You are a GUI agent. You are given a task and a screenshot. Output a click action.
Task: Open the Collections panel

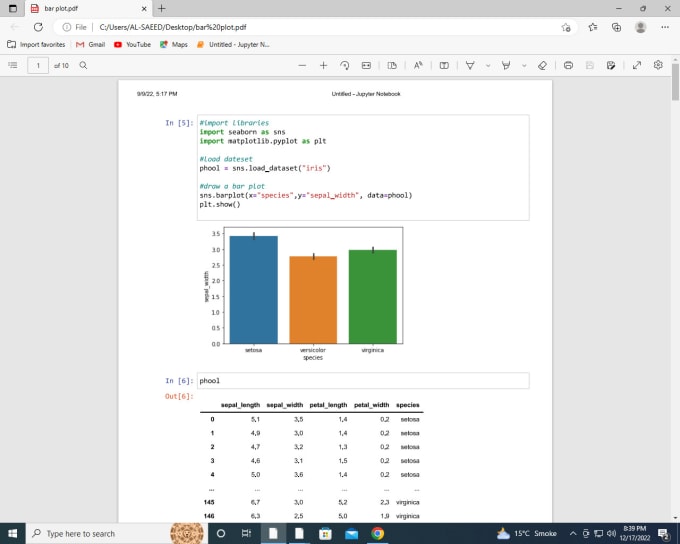(616, 27)
